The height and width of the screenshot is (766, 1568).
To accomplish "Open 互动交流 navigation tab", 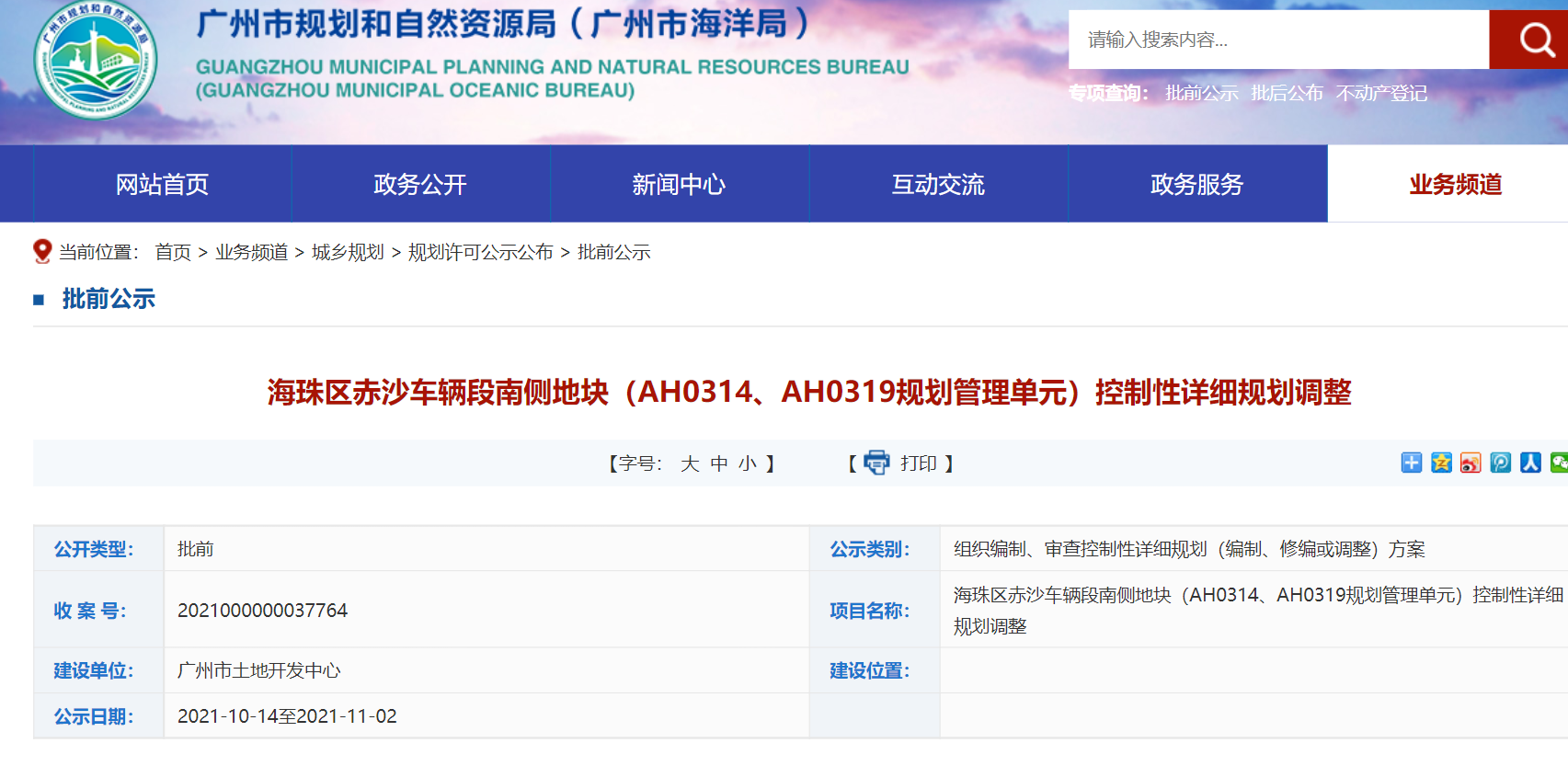I will pos(939,184).
